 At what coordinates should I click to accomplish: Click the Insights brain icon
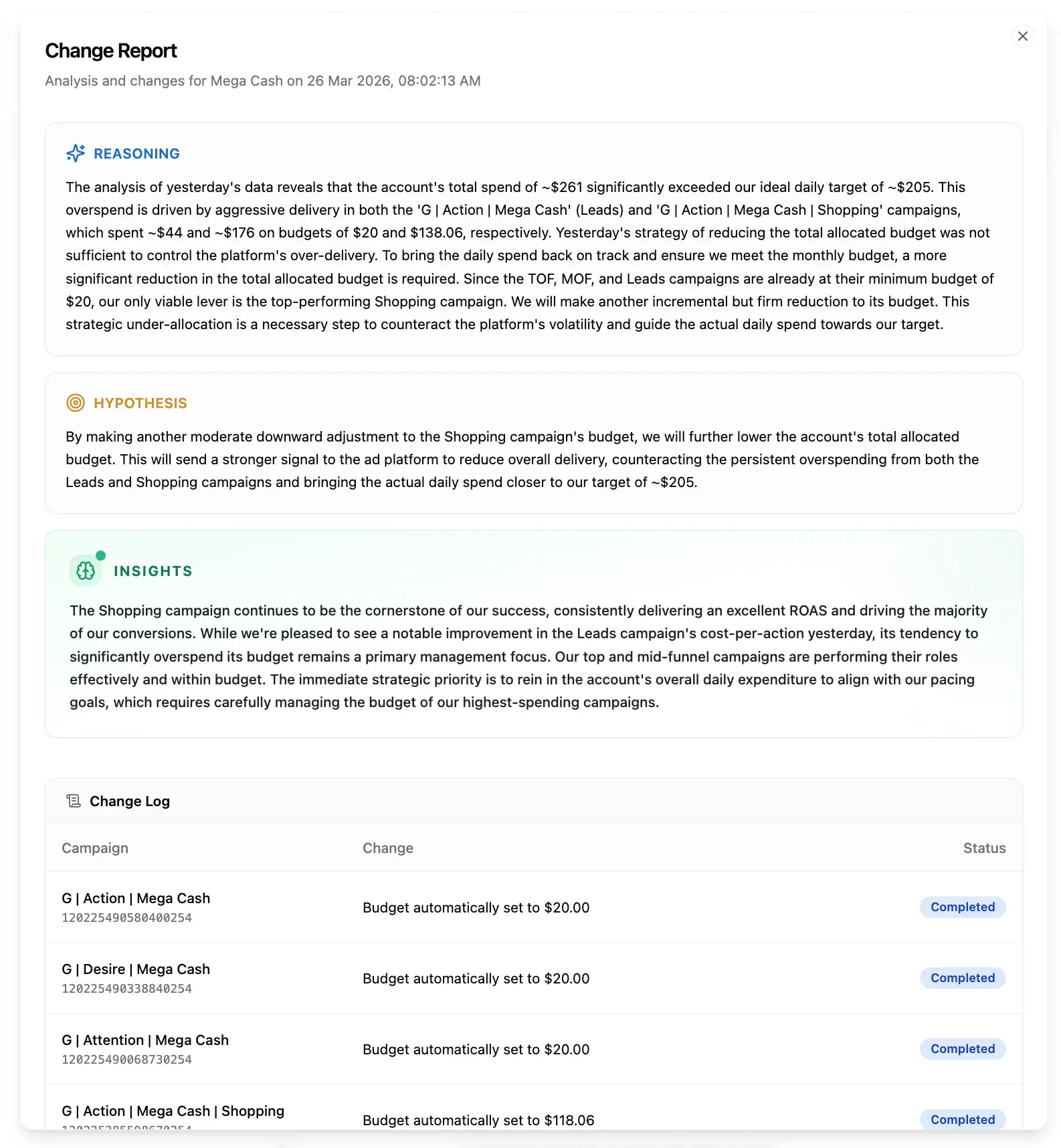(86, 571)
